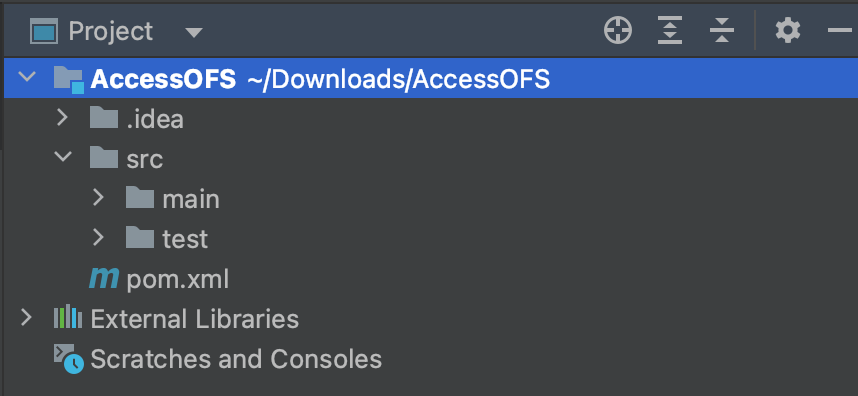
Task: Click the Collapse All icon
Action: [x=722, y=31]
